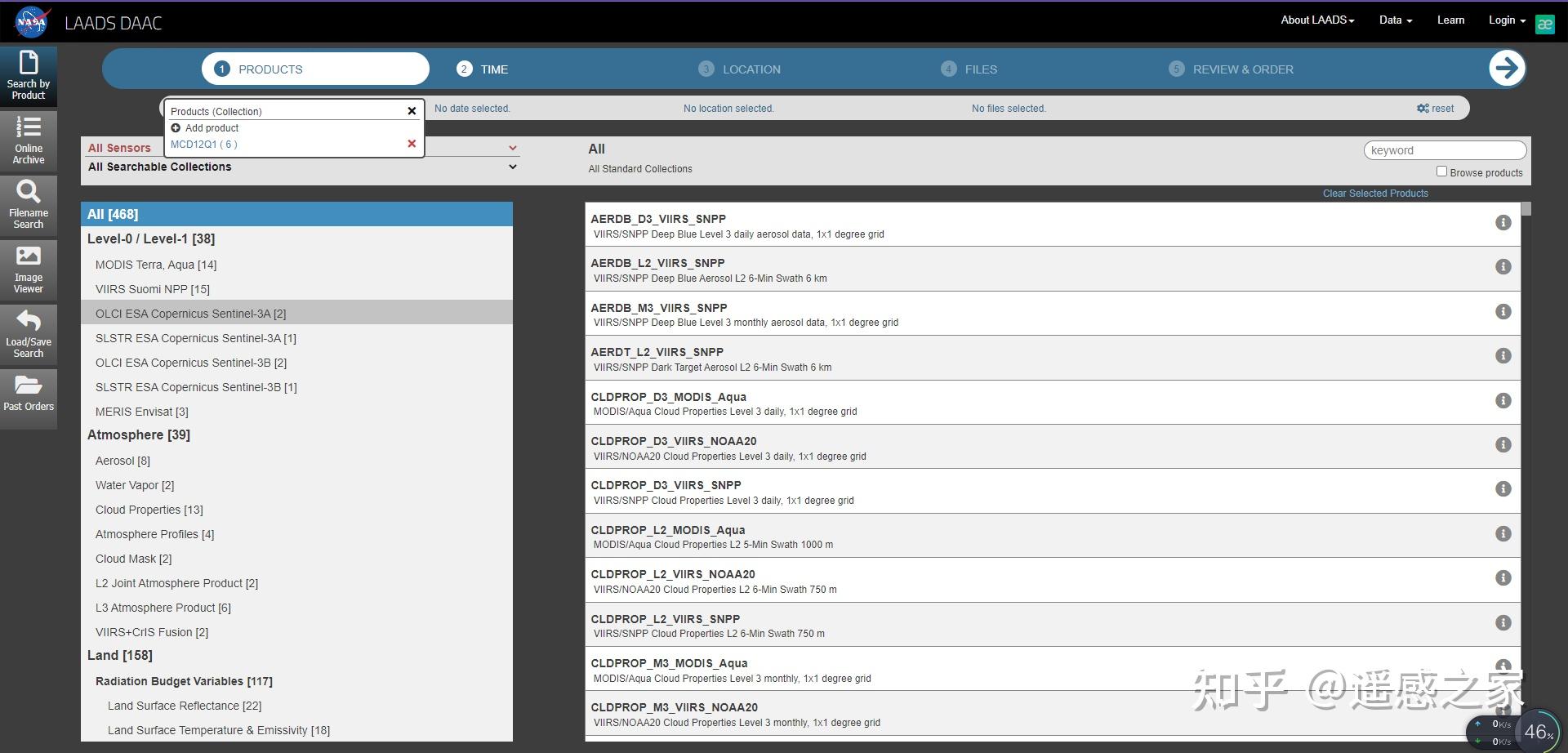
Task: Show info for CLDPROP_D3_VIIRS_NOAA20
Action: [x=1503, y=445]
